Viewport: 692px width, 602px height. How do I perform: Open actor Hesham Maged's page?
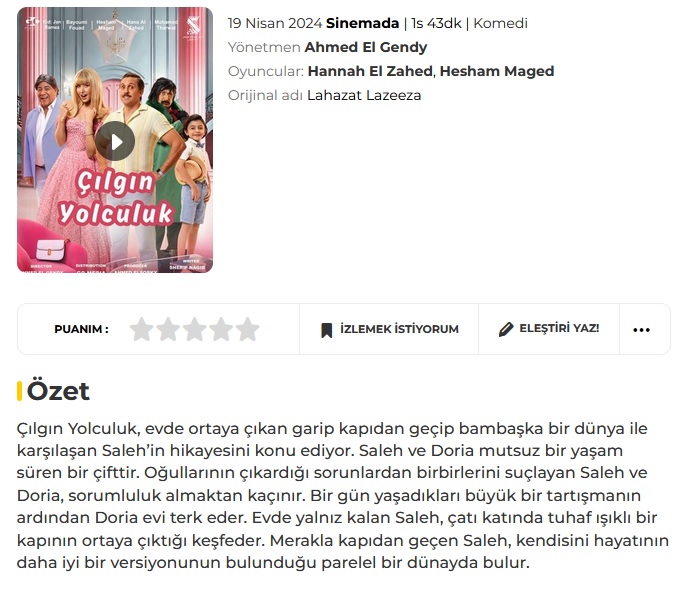(x=497, y=71)
